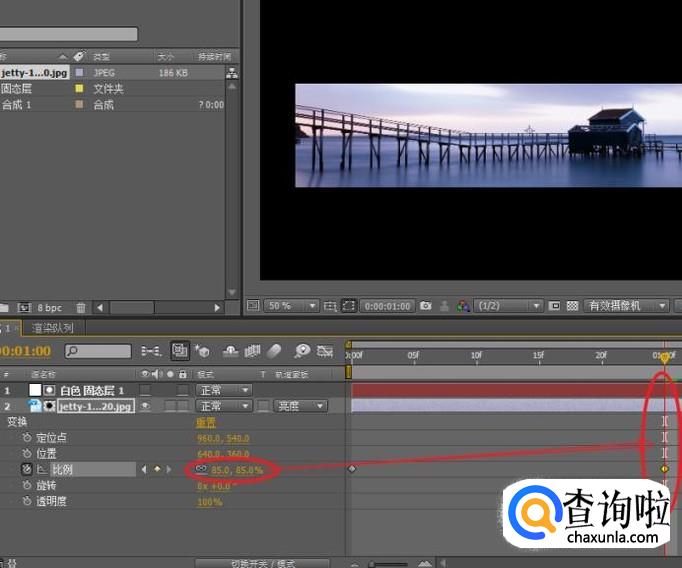The height and width of the screenshot is (568, 682).
Task: Open the 50% magnification dropdown
Action: 292,305
